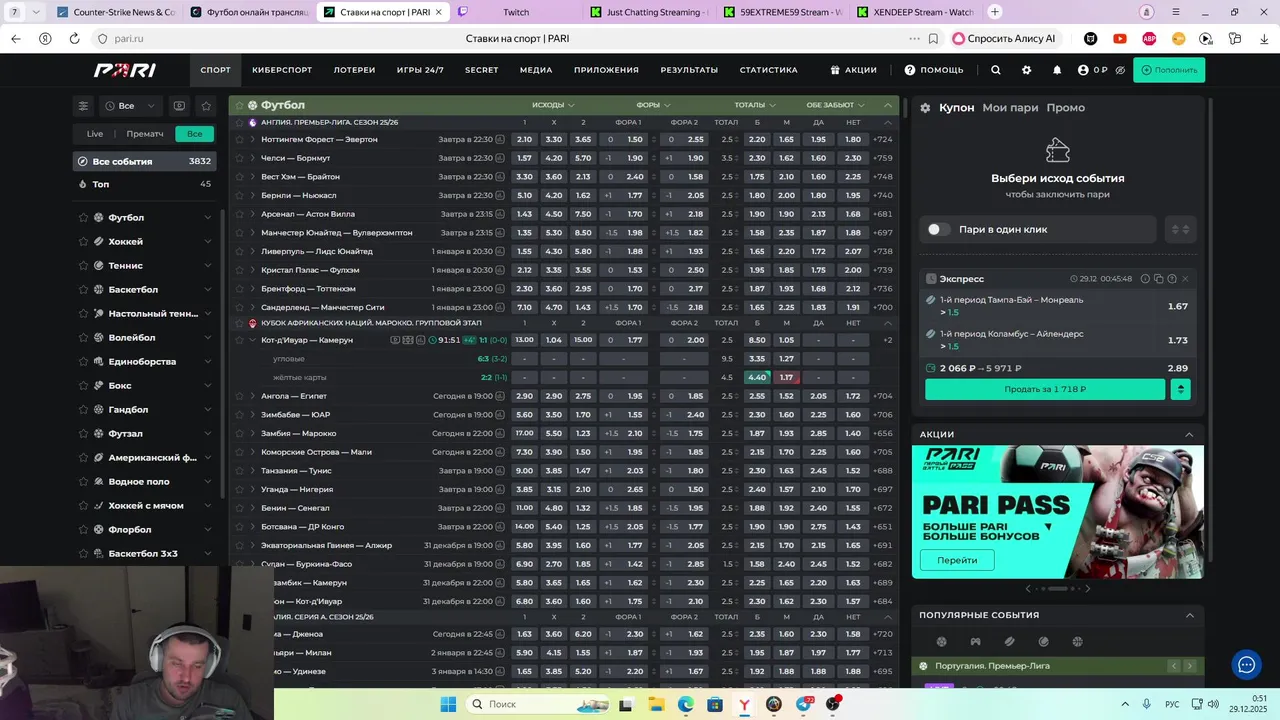Open site settings gear in the header
Viewport: 1280px width, 720px height.
pyautogui.click(x=1026, y=70)
